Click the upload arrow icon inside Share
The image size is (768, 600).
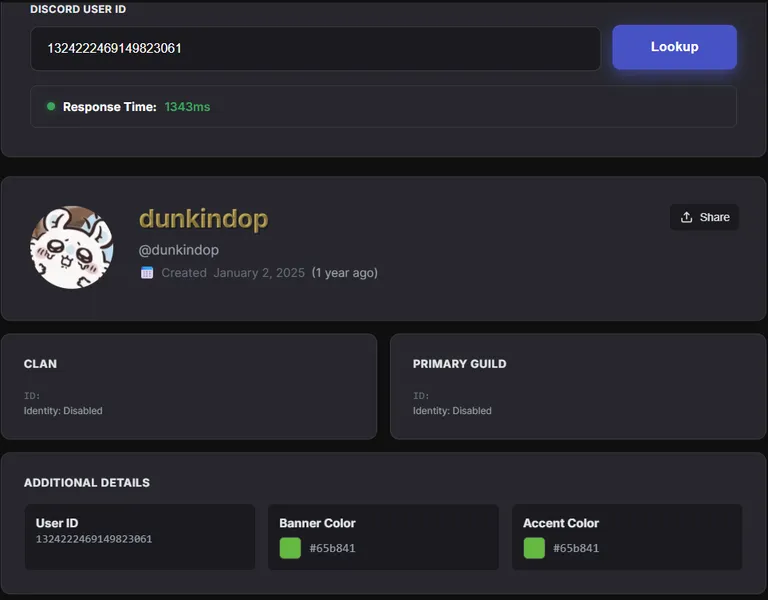pos(686,217)
